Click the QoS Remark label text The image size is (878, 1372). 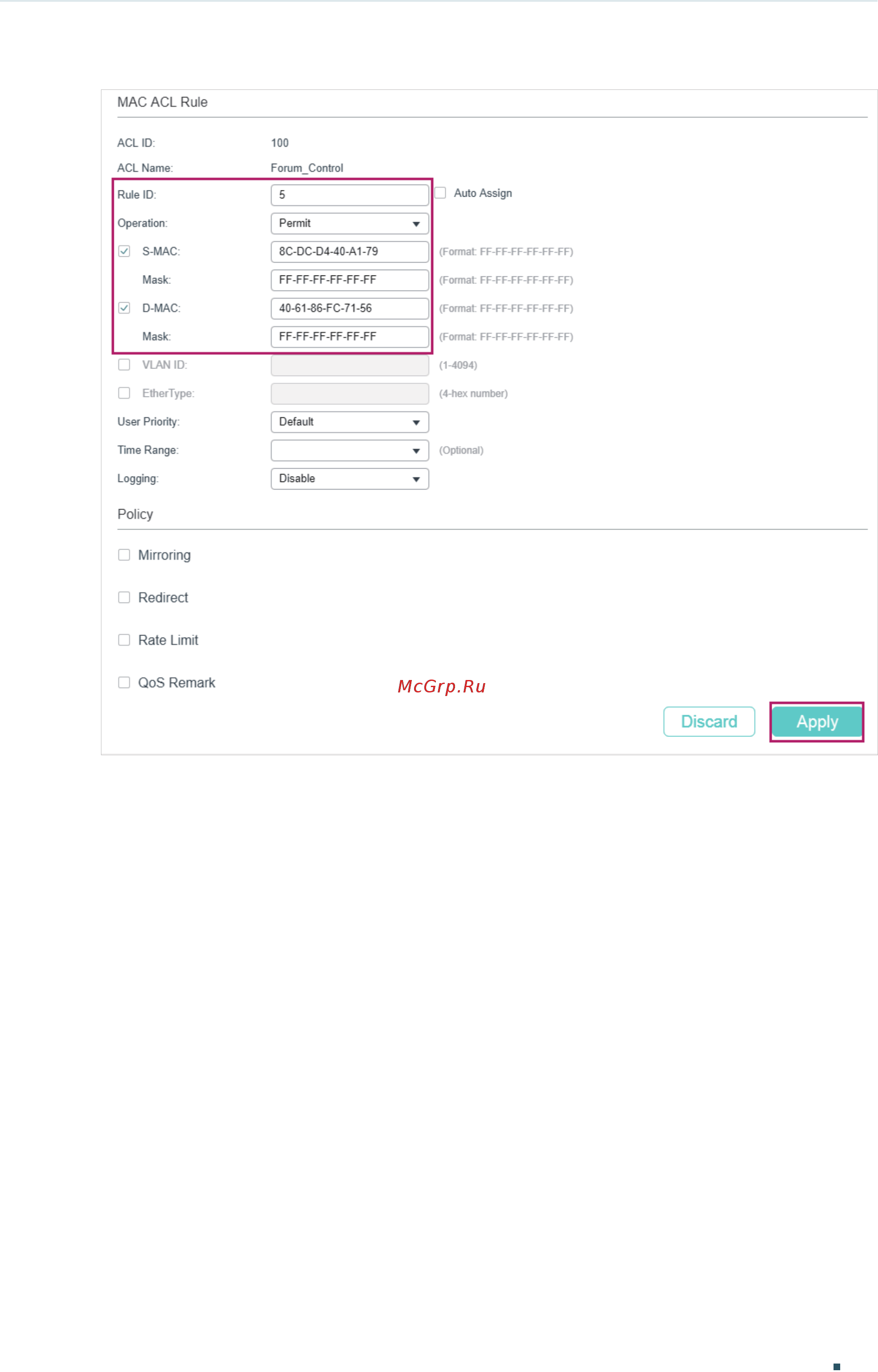[x=177, y=683]
